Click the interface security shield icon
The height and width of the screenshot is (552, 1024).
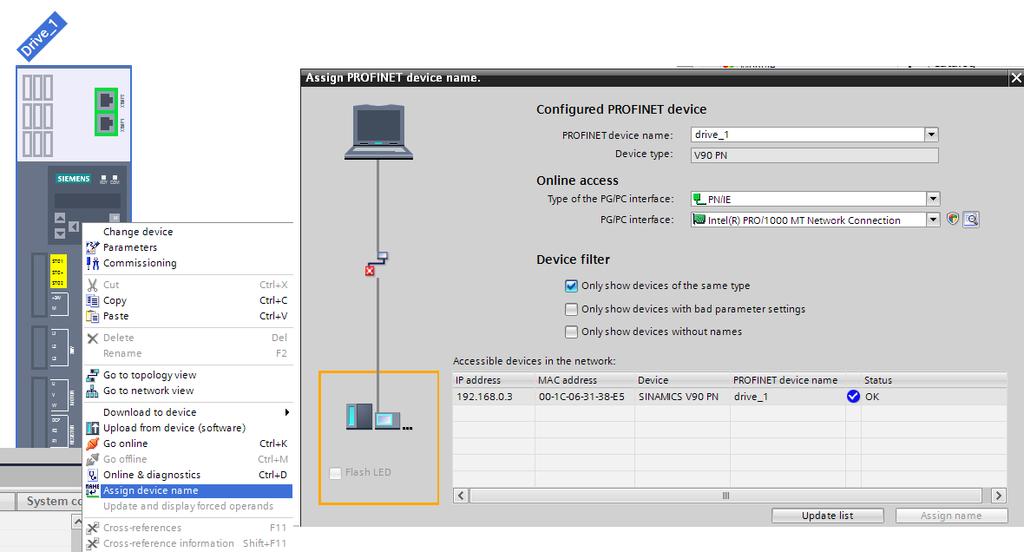953,219
